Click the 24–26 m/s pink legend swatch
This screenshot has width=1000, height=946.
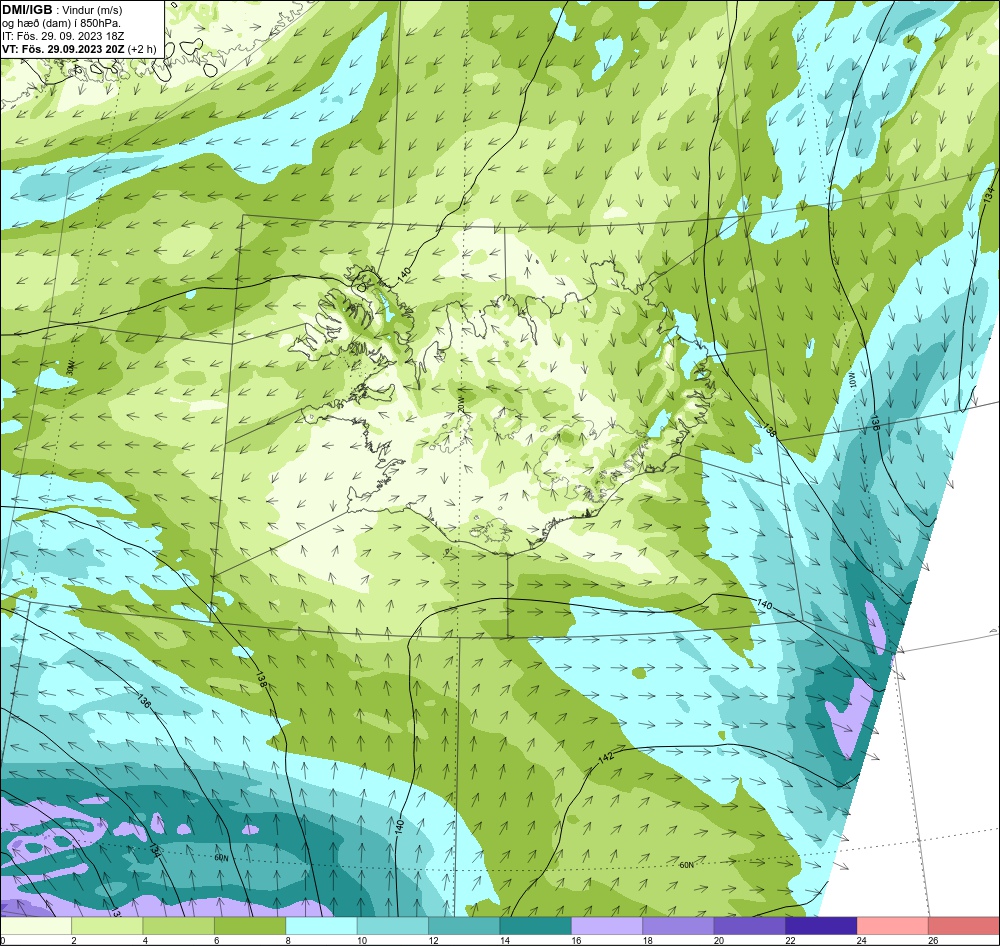coord(893,925)
